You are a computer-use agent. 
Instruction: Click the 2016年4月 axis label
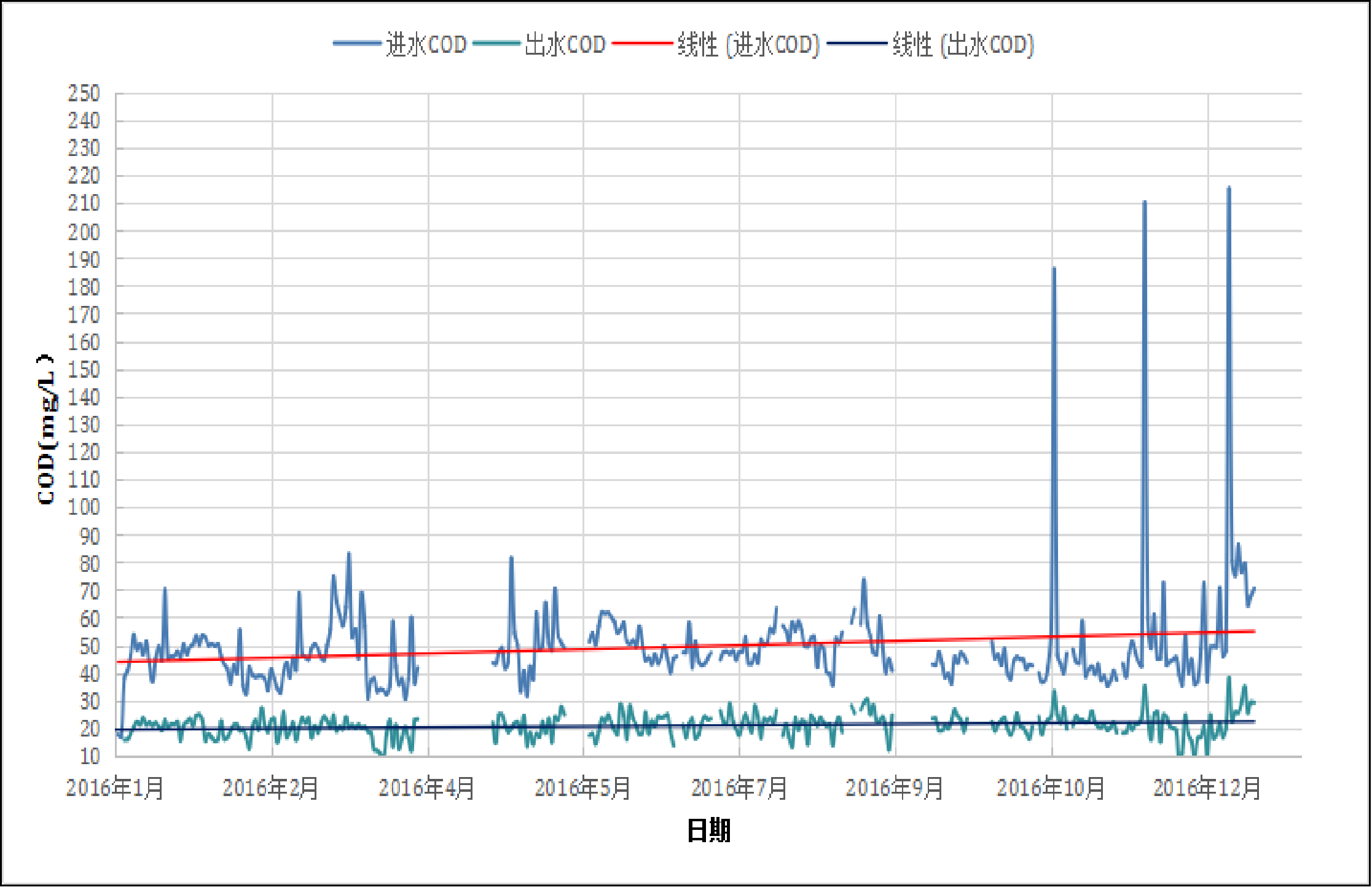427,788
